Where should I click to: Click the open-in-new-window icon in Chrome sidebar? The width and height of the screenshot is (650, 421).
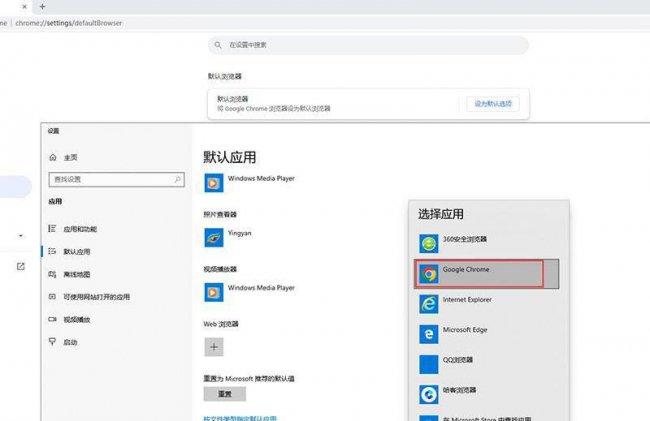[21, 266]
